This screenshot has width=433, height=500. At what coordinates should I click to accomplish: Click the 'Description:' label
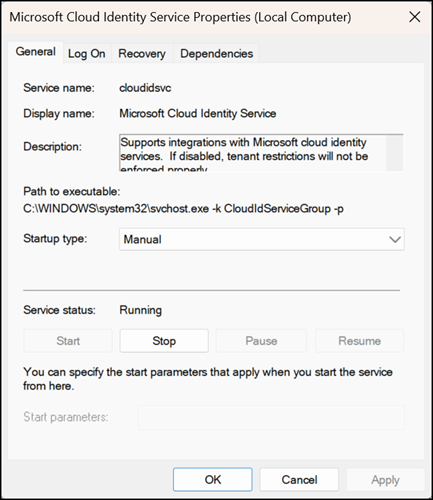(52, 147)
